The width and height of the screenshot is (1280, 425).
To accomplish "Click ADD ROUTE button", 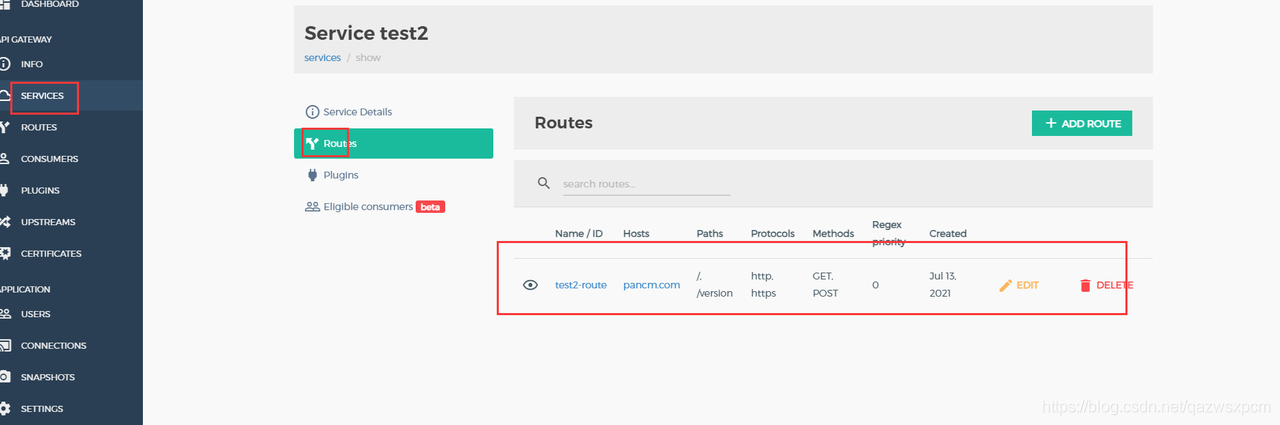I will pos(1082,123).
